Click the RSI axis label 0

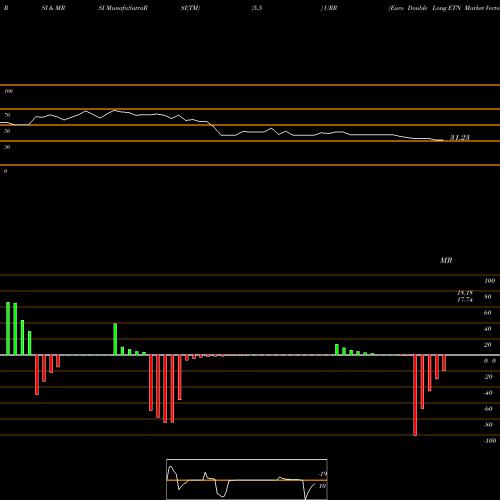coord(5,171)
